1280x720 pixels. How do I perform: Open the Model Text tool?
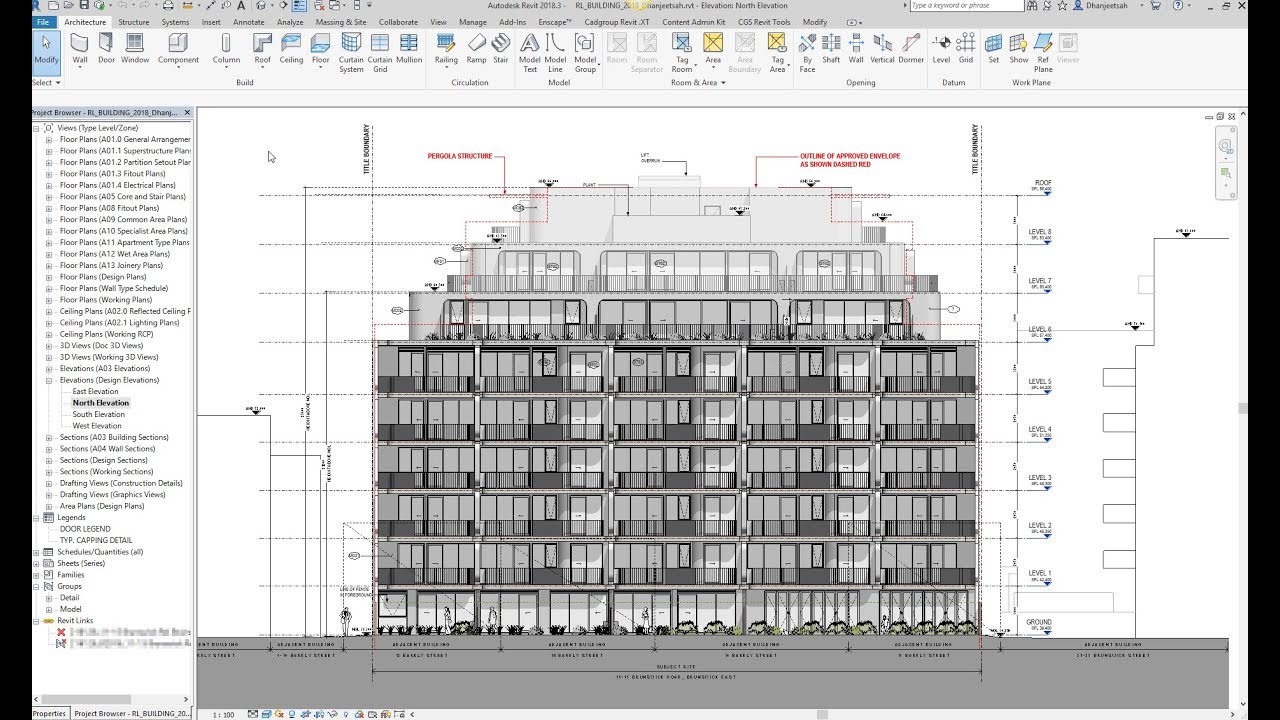[x=530, y=47]
